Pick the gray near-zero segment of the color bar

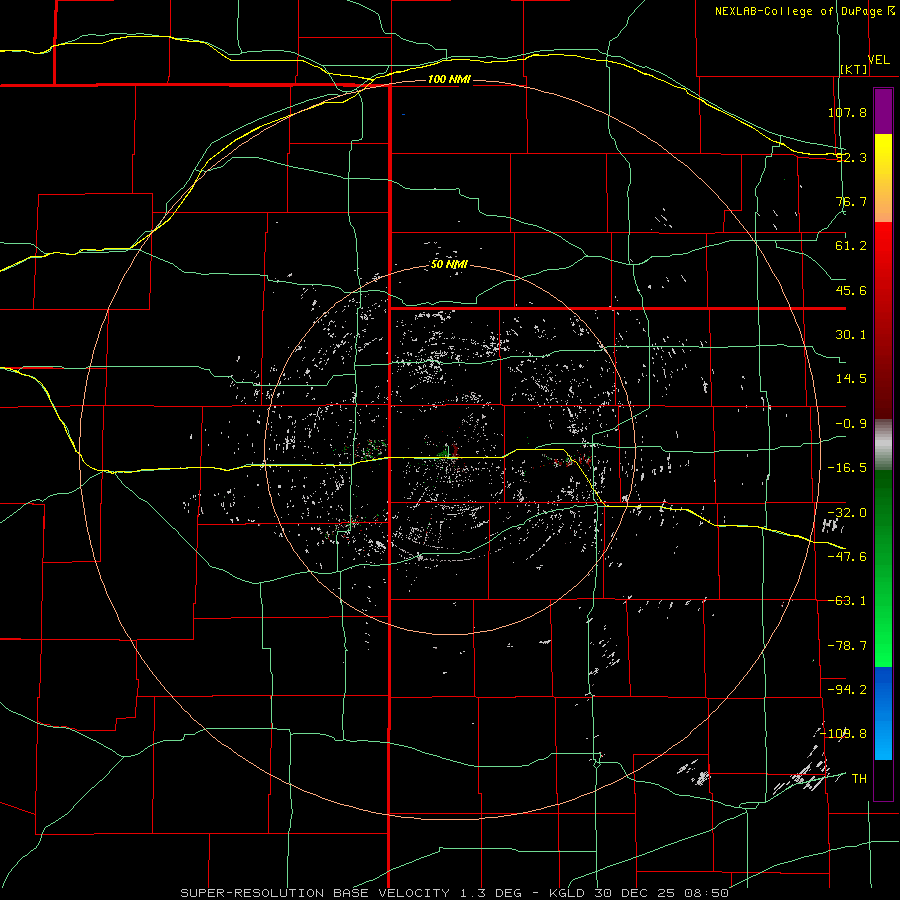(x=883, y=445)
